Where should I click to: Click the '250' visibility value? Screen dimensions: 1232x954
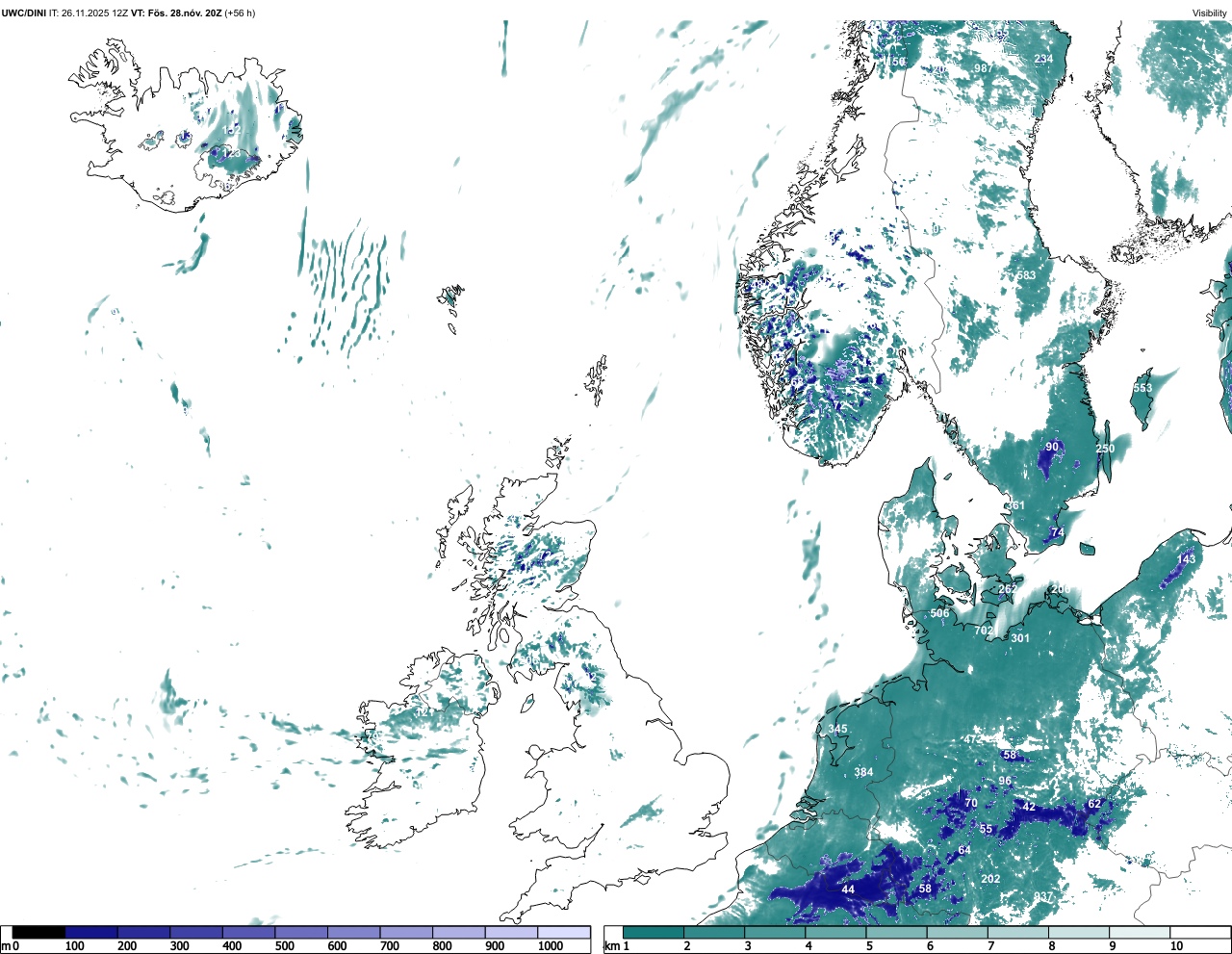coord(1105,449)
